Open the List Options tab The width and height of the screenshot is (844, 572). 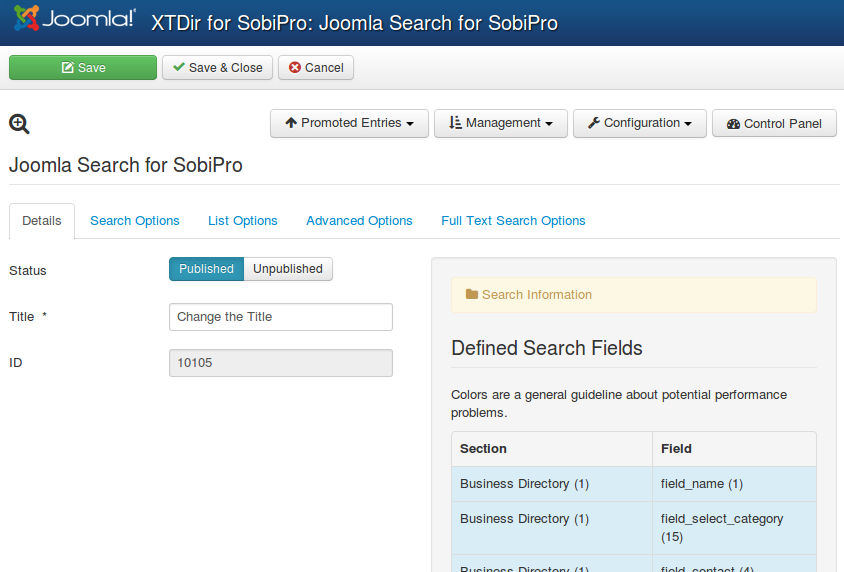(243, 221)
